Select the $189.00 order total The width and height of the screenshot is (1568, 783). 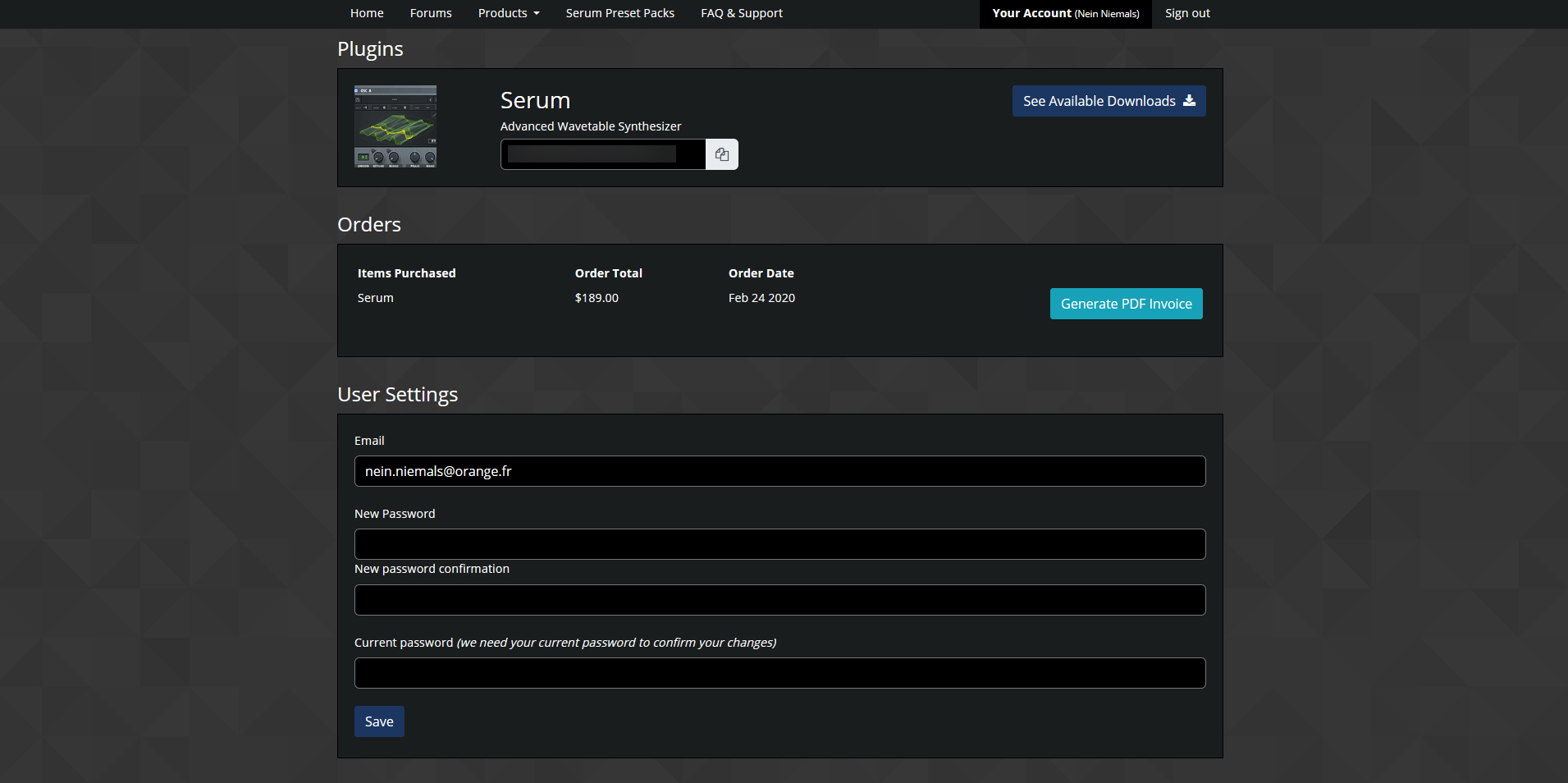597,298
